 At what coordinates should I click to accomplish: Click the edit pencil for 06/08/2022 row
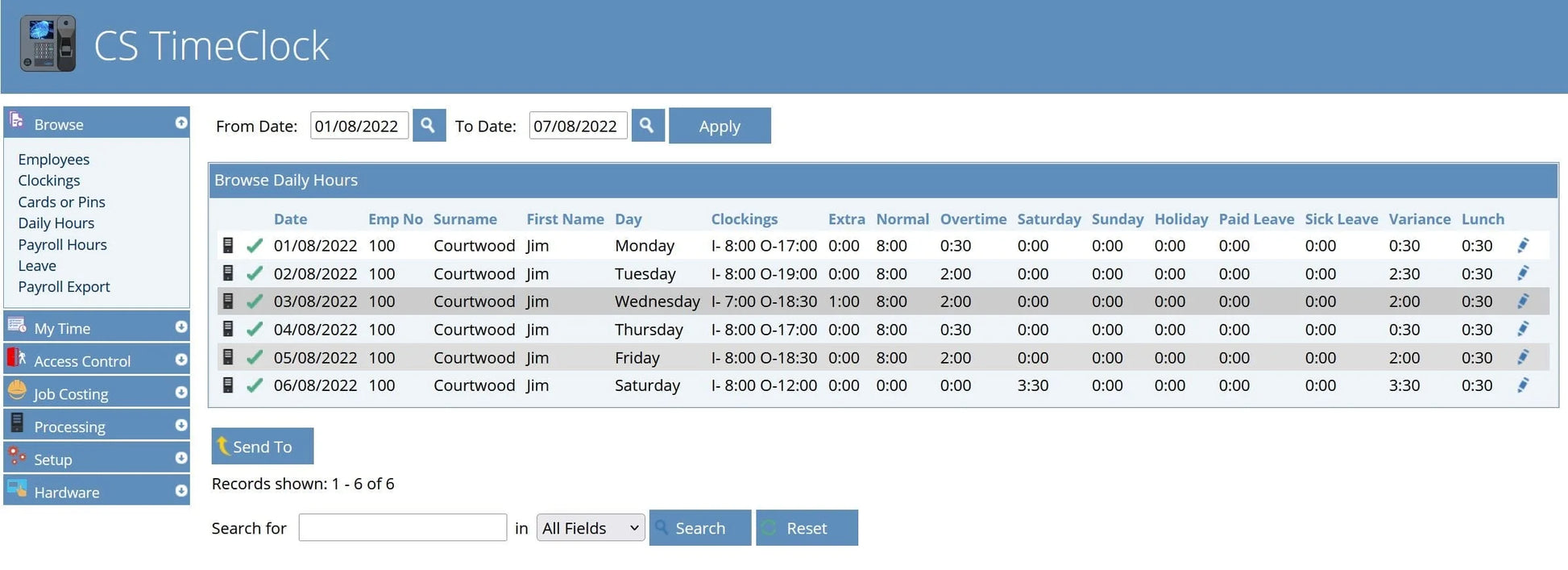[x=1523, y=385]
